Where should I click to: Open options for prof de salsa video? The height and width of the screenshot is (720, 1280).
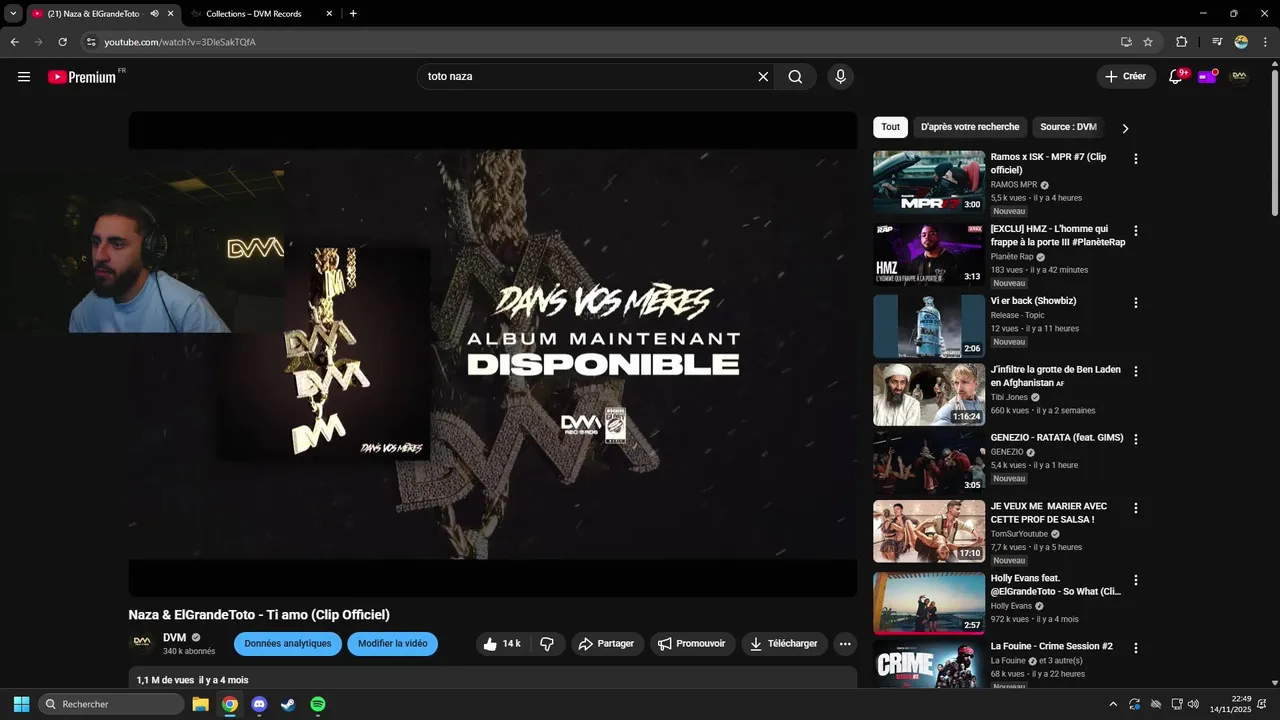pos(1135,508)
